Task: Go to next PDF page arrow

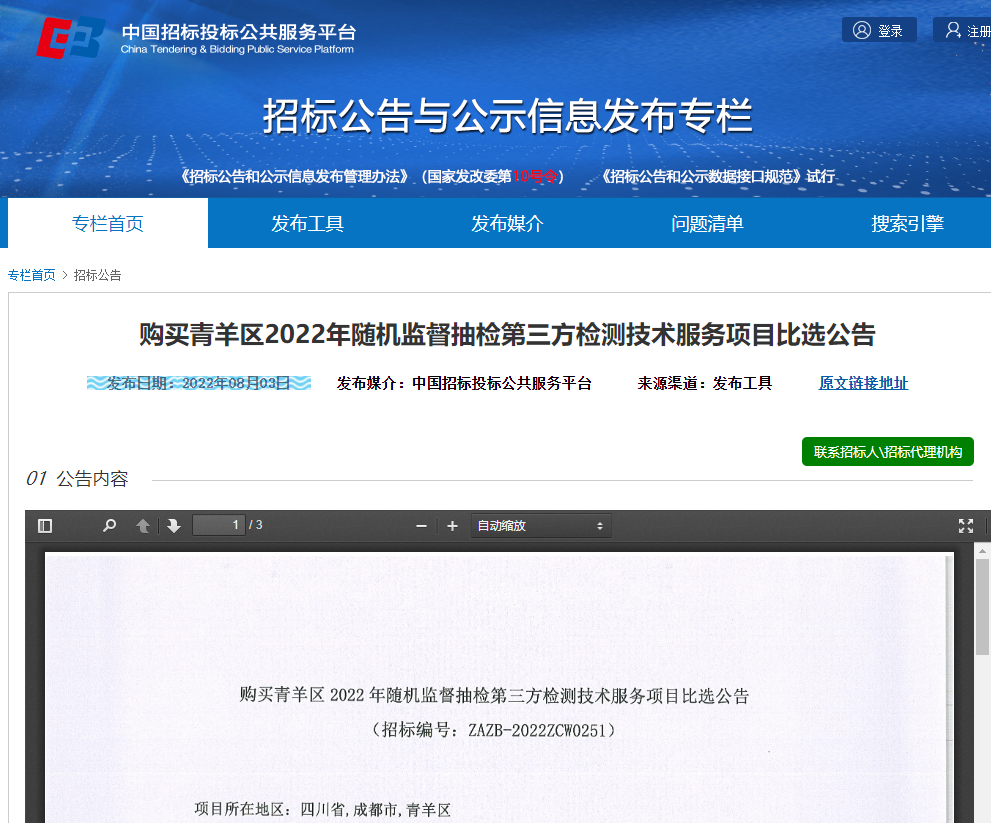Action: pos(174,526)
